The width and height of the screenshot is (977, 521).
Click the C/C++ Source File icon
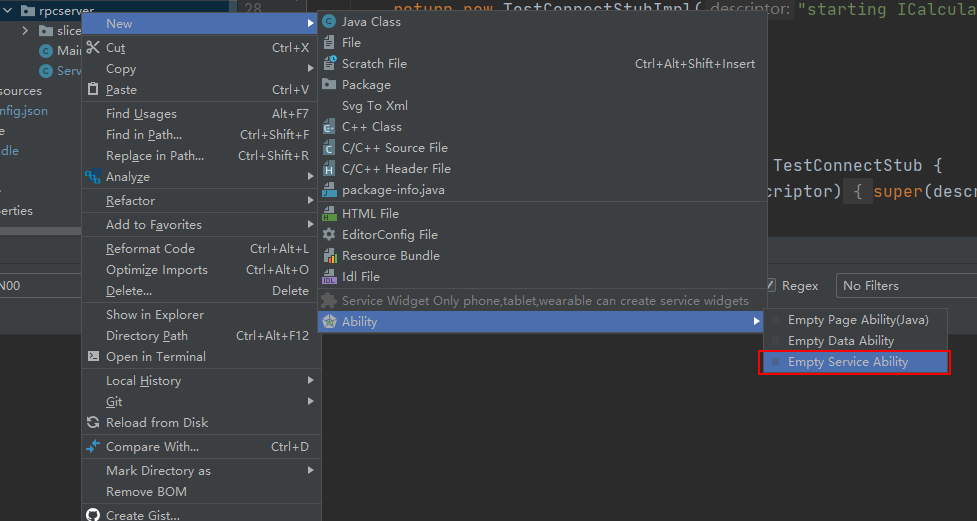(x=329, y=148)
